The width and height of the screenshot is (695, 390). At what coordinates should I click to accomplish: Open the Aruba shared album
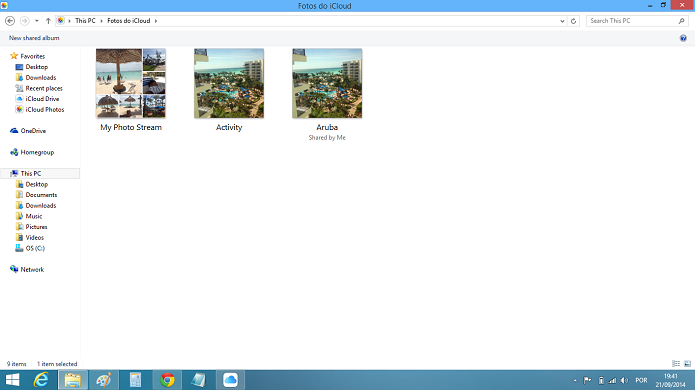(327, 94)
